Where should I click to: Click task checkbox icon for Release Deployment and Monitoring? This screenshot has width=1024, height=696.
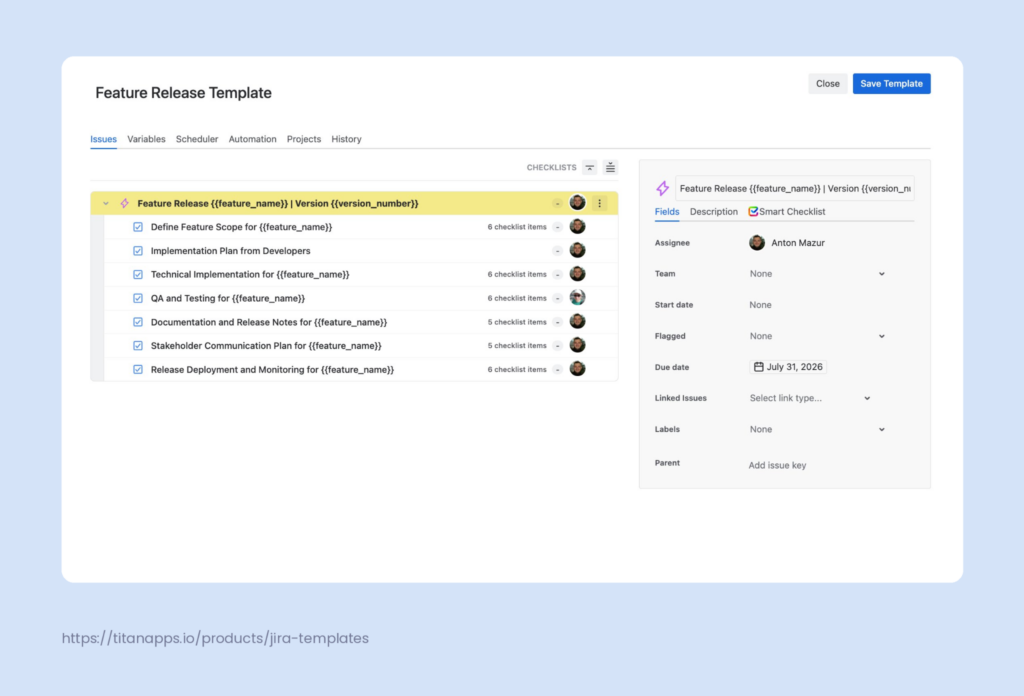pos(138,370)
